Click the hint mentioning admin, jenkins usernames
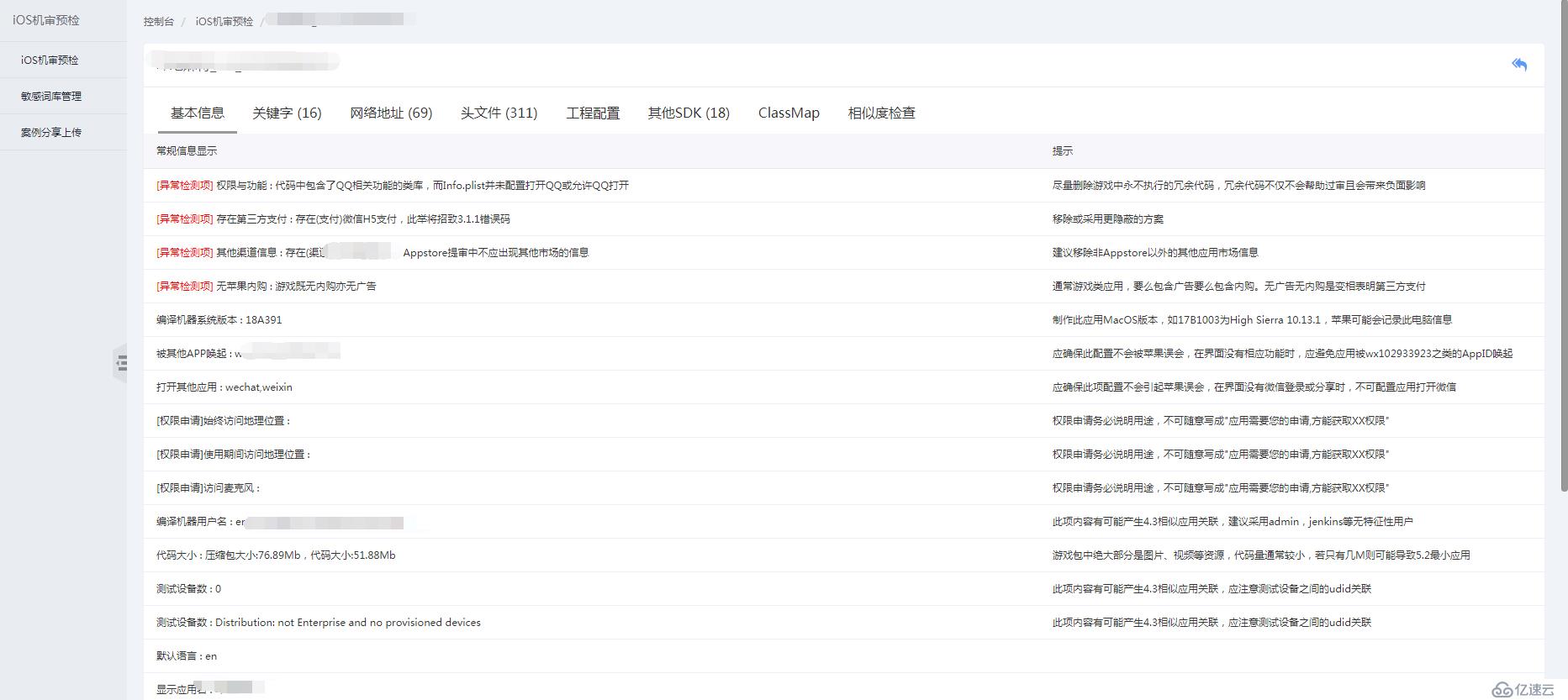This screenshot has height=700, width=1568. point(1233,522)
